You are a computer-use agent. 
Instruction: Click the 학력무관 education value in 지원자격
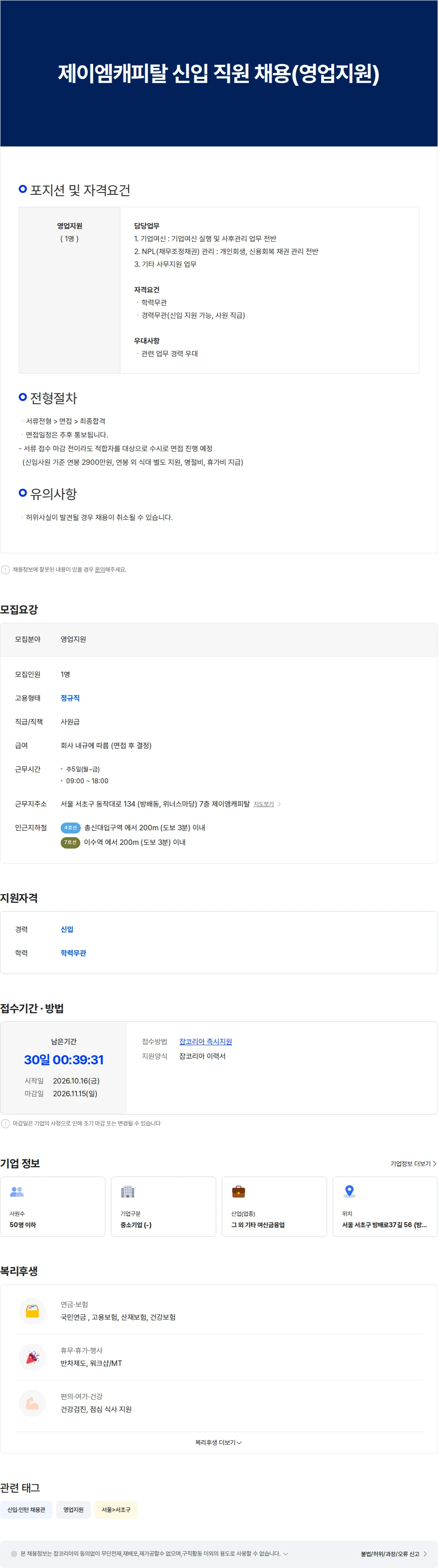click(73, 953)
